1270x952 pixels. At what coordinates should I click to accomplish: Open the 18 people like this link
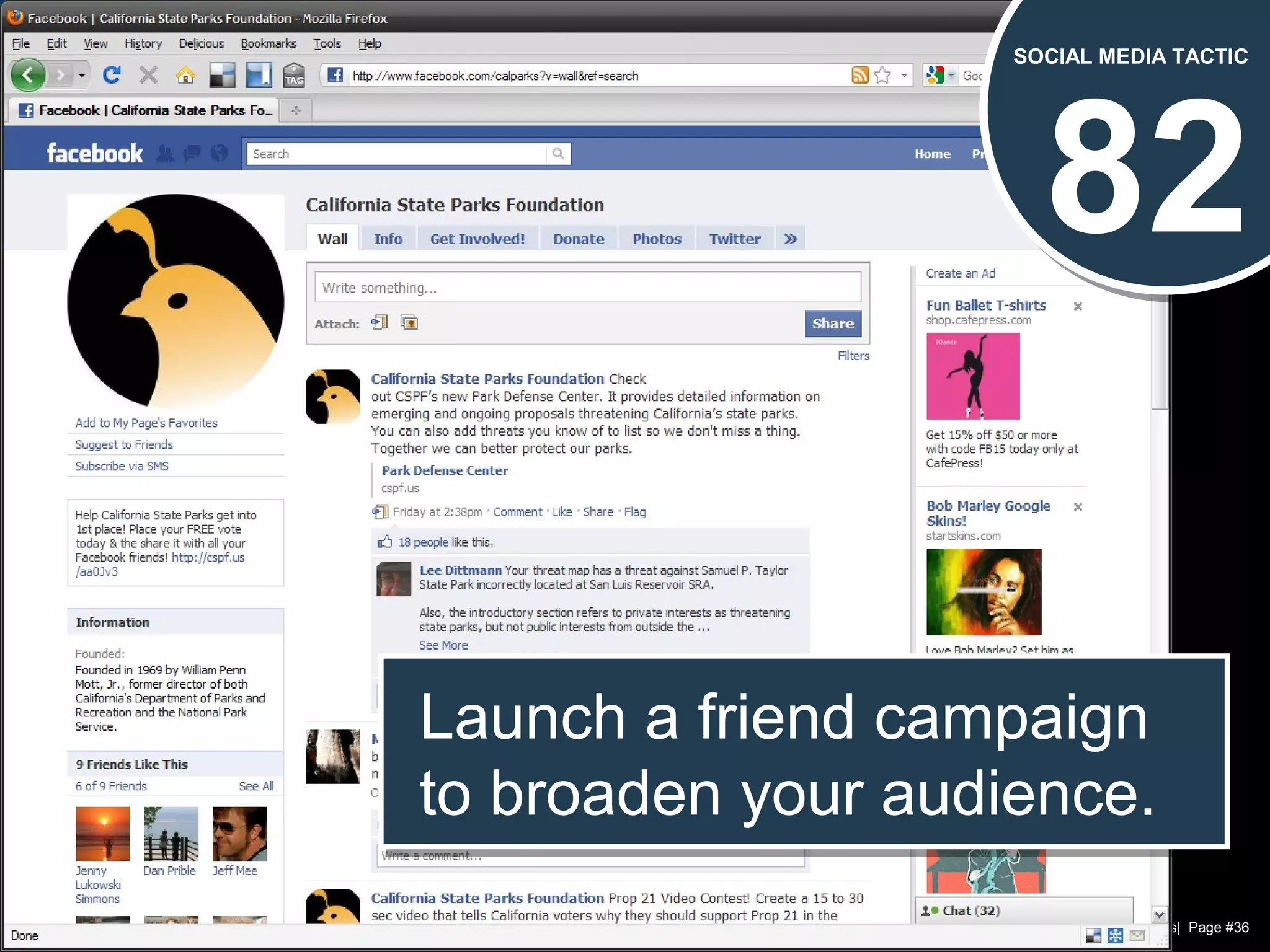pos(423,542)
